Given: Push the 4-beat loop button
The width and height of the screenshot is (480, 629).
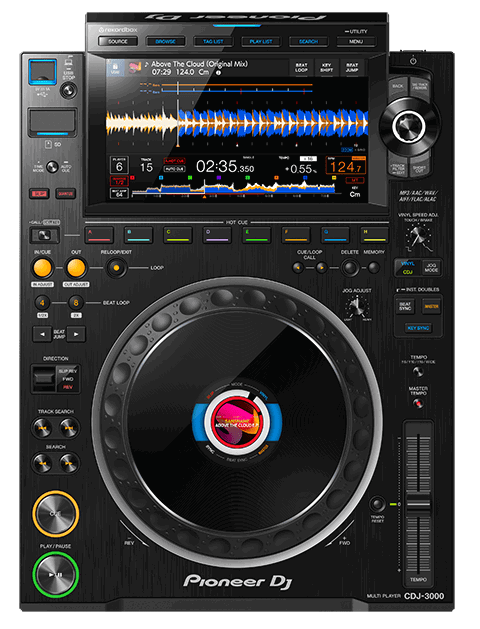Looking at the screenshot, I should [x=42, y=302].
